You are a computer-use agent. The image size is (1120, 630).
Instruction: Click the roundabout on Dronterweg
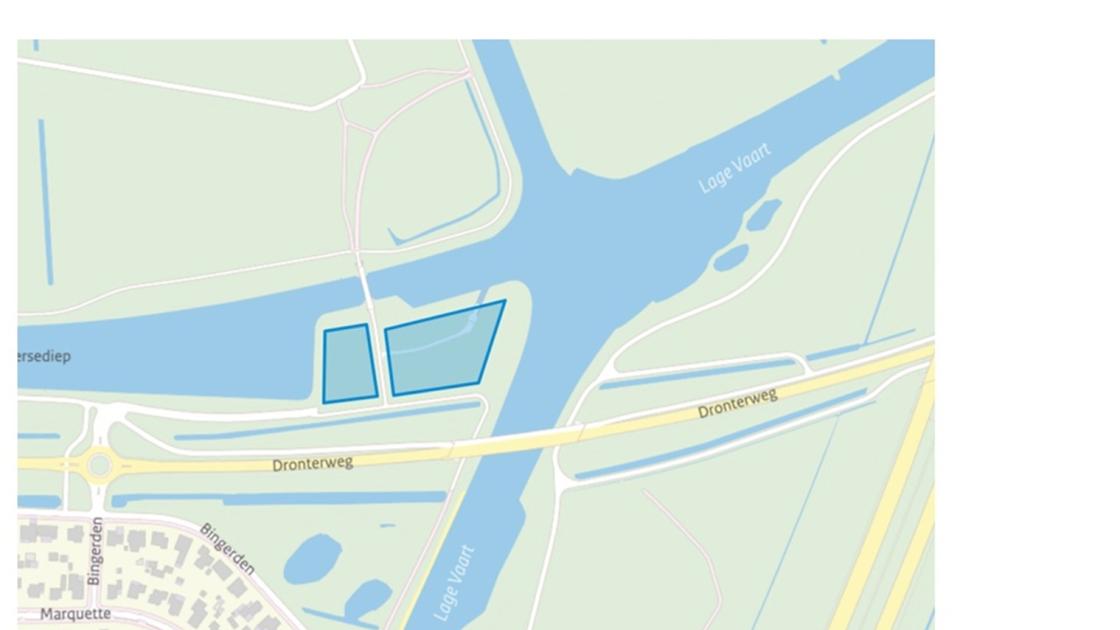[x=99, y=466]
